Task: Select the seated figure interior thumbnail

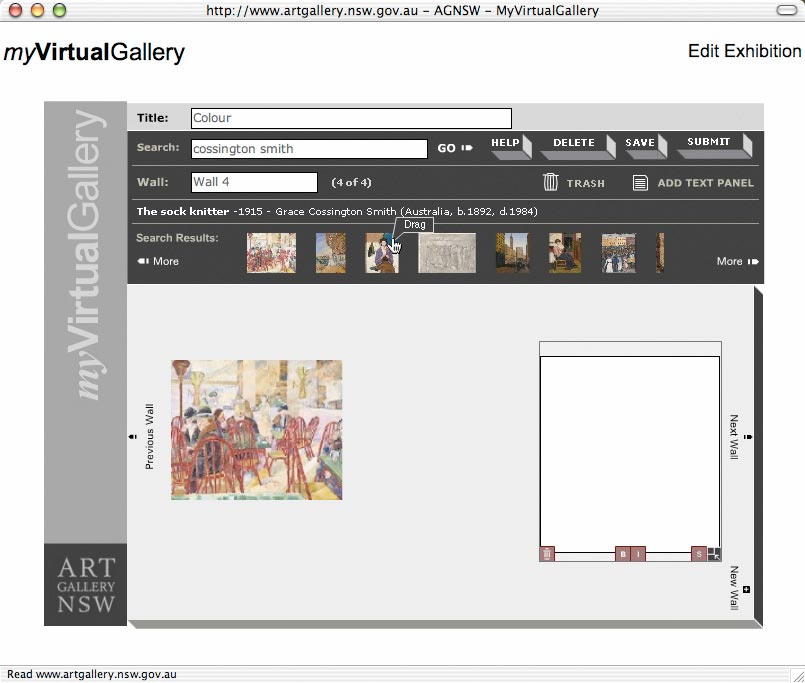Action: 565,253
